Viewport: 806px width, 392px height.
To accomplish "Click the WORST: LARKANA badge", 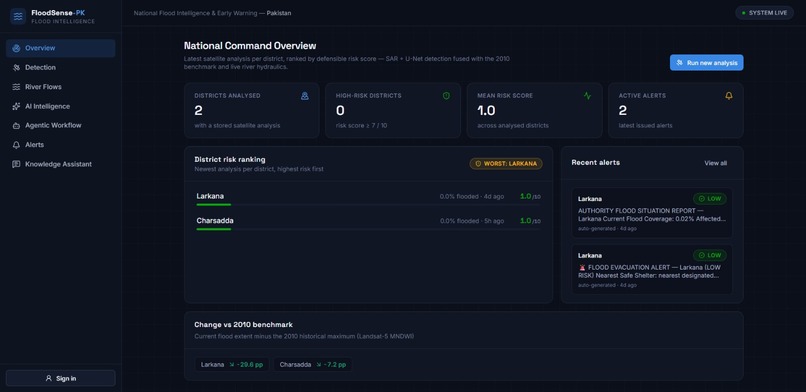I will [x=506, y=164].
